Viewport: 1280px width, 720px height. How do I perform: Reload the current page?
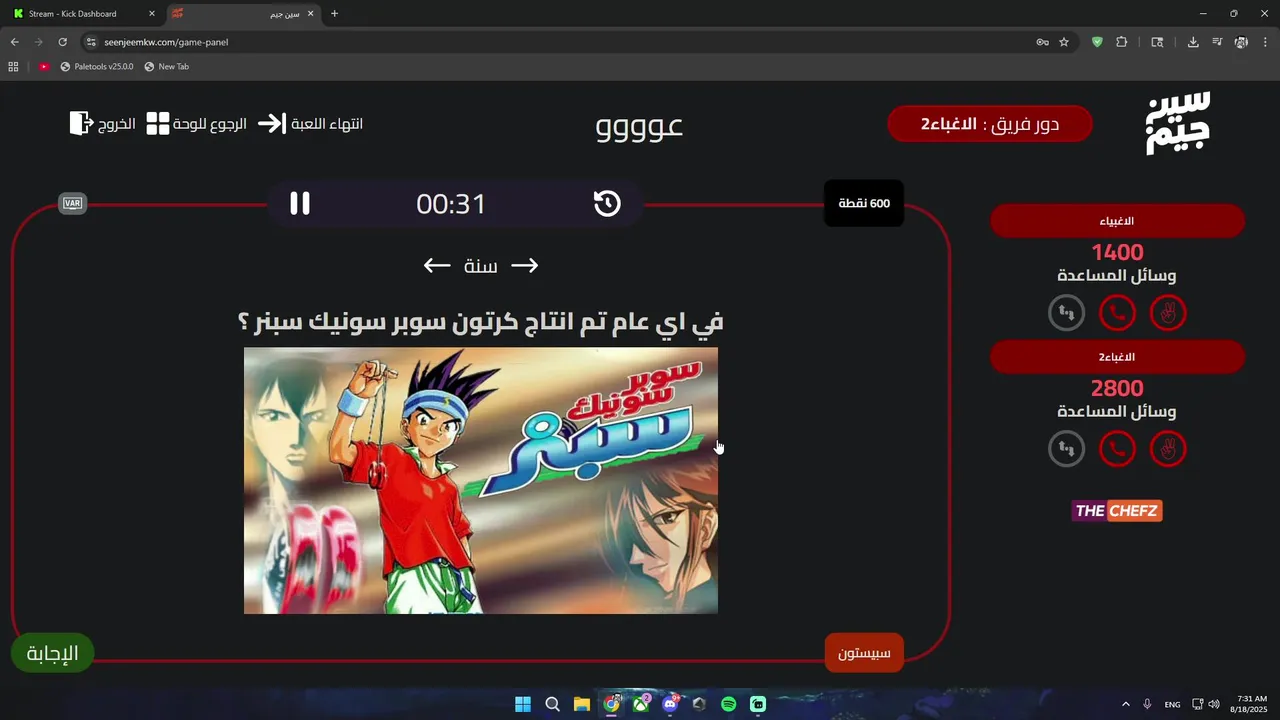click(63, 42)
